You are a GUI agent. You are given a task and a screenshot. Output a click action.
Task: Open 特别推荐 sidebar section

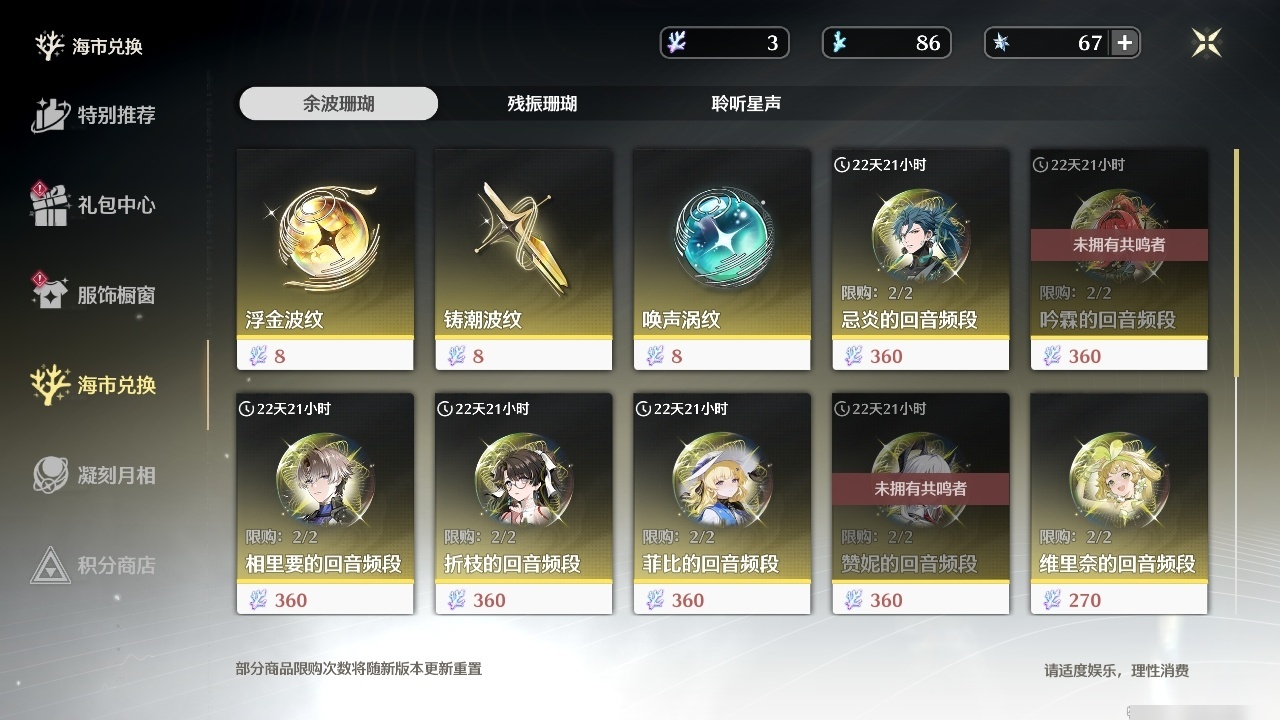click(95, 115)
